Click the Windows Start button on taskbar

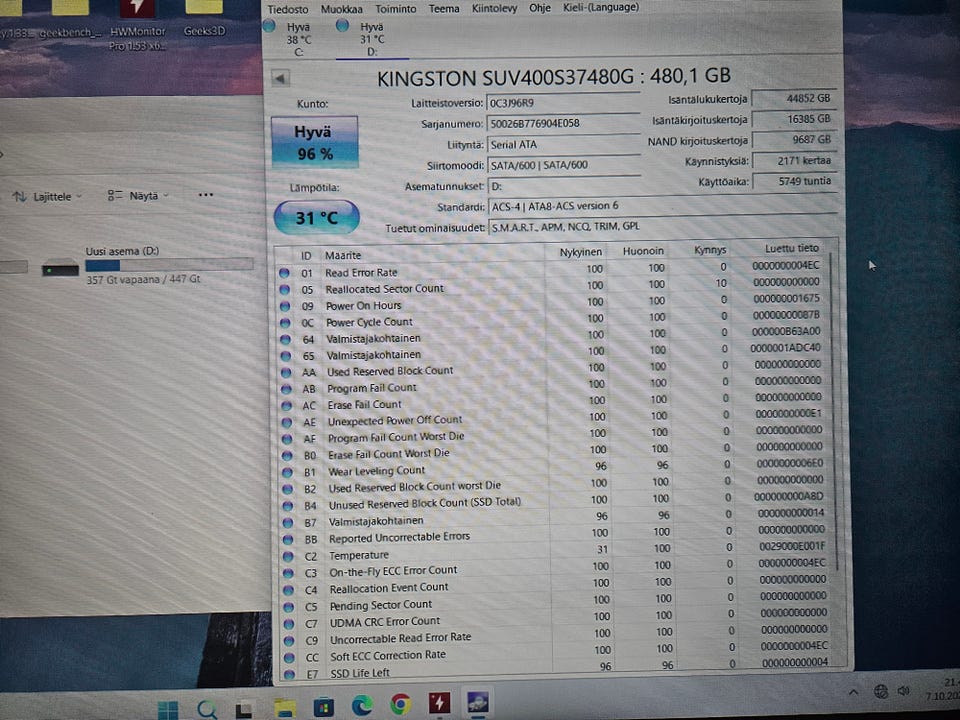168,709
